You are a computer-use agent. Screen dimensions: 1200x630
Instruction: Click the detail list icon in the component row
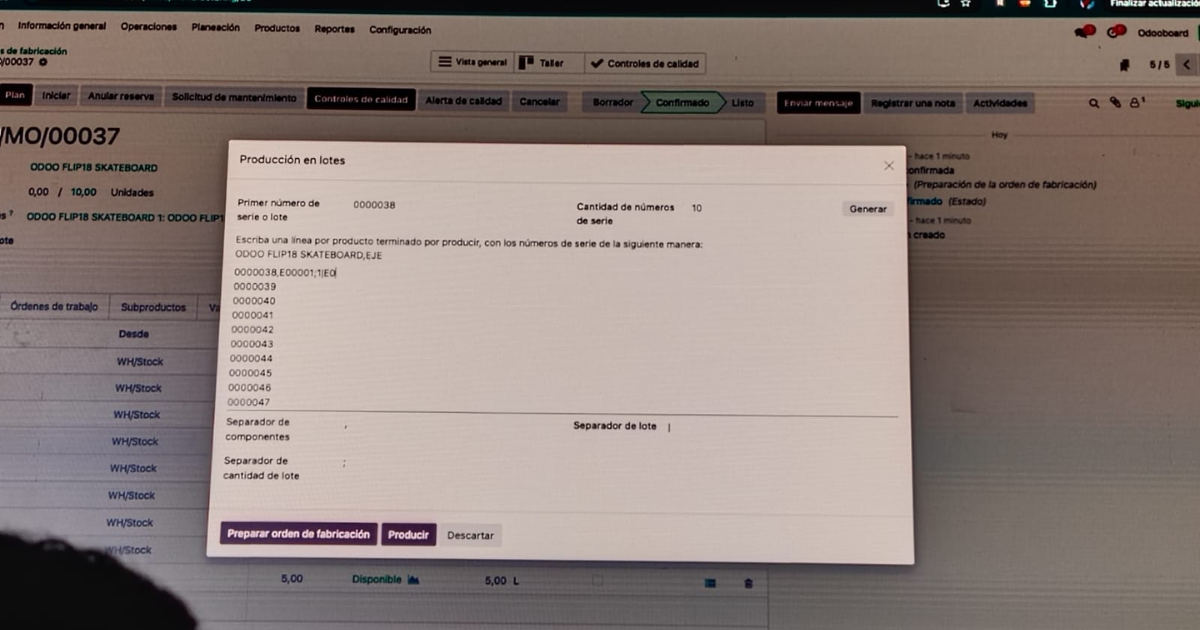pos(710,583)
